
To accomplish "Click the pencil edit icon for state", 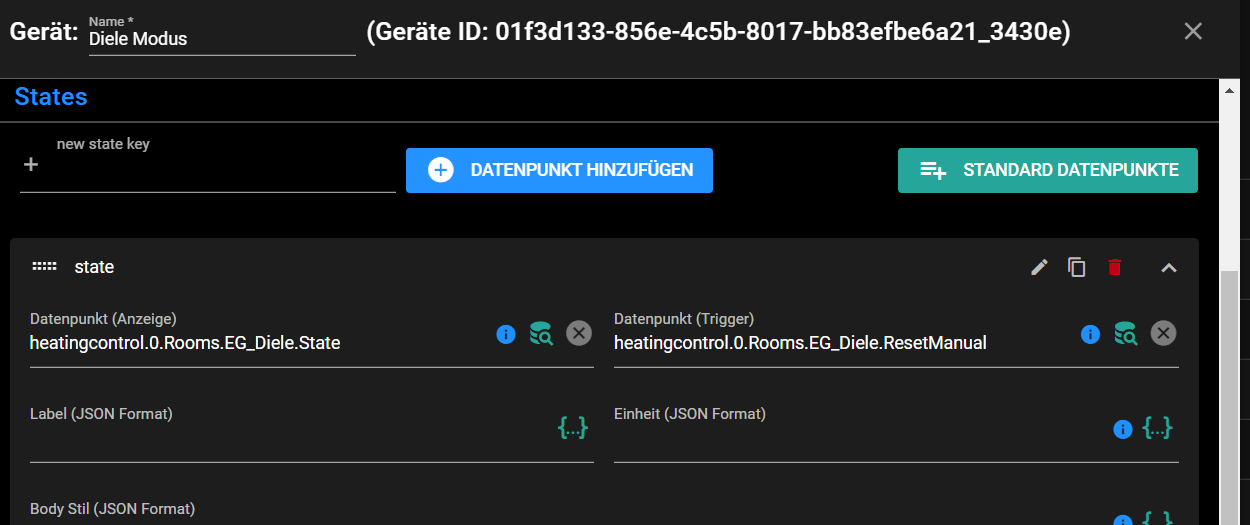I will coord(1039,267).
